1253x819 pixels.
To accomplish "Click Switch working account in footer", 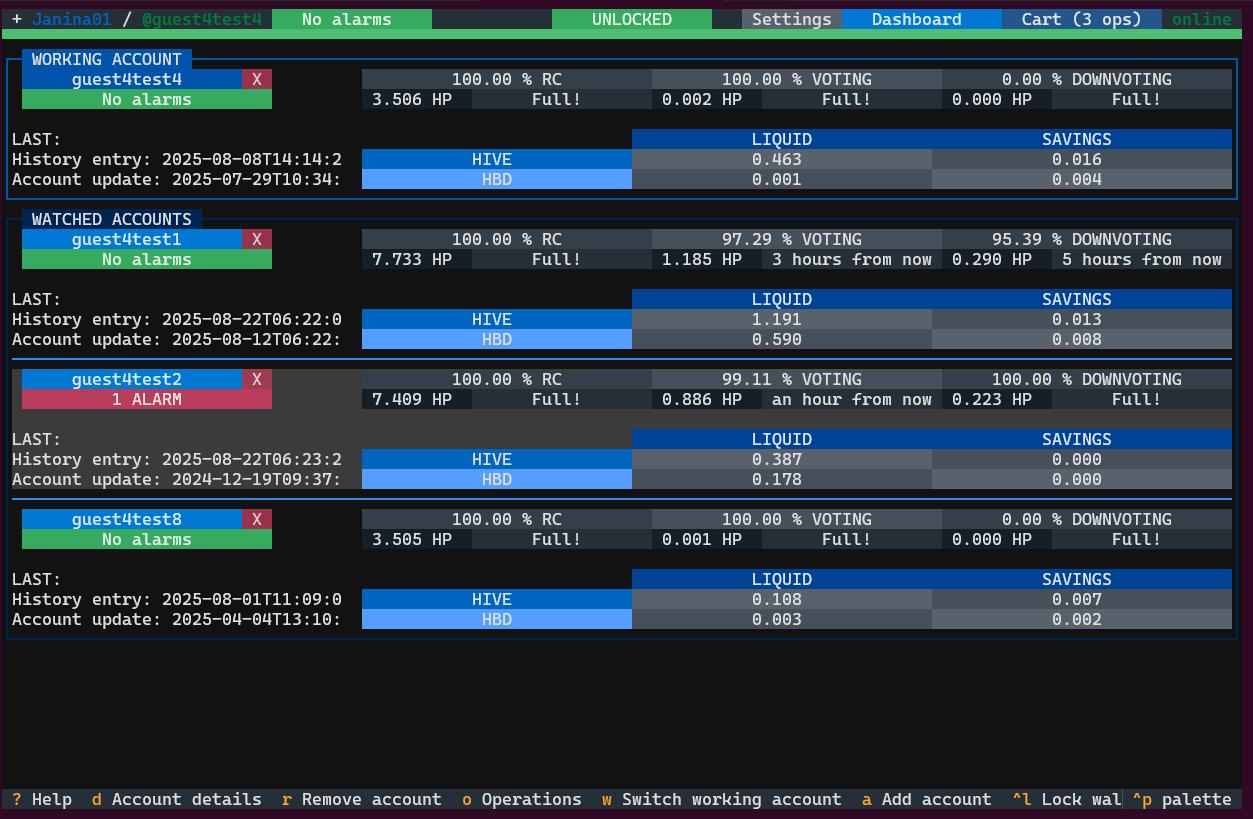I will (722, 799).
